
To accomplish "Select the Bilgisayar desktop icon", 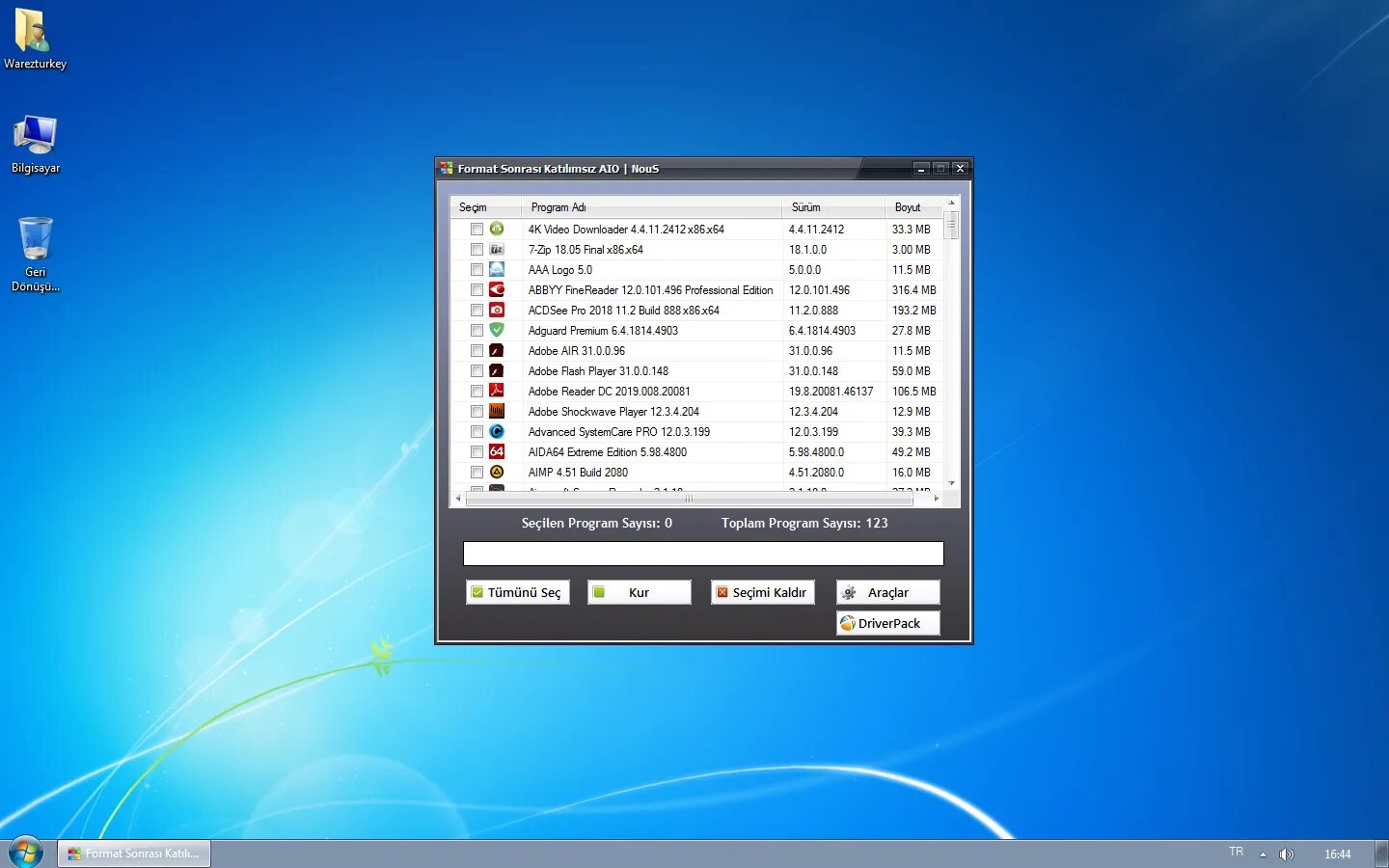I will [x=35, y=145].
